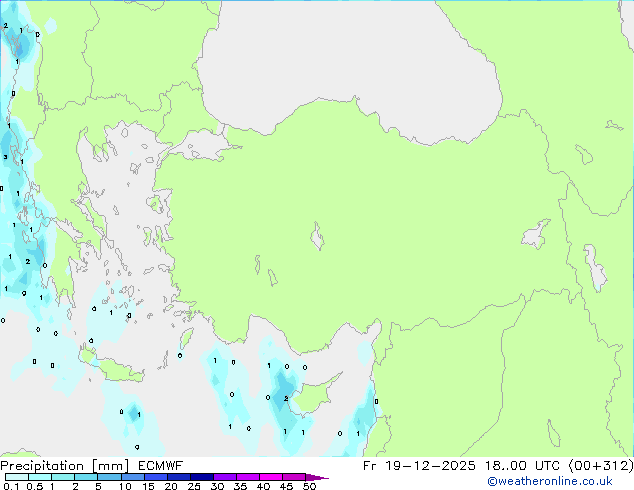Pick the 35–40 mm legend swatch

(x=247, y=477)
